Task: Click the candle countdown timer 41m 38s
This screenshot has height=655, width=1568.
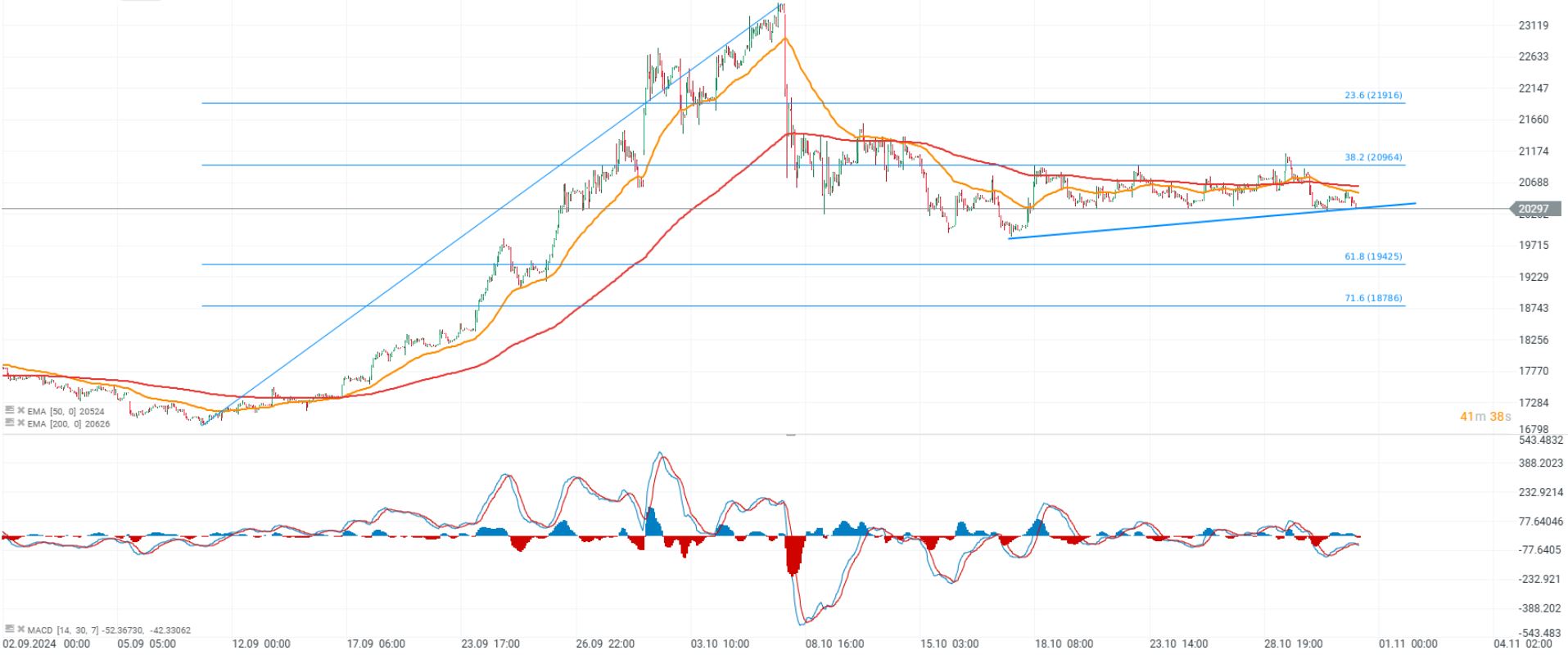Action: (1485, 417)
